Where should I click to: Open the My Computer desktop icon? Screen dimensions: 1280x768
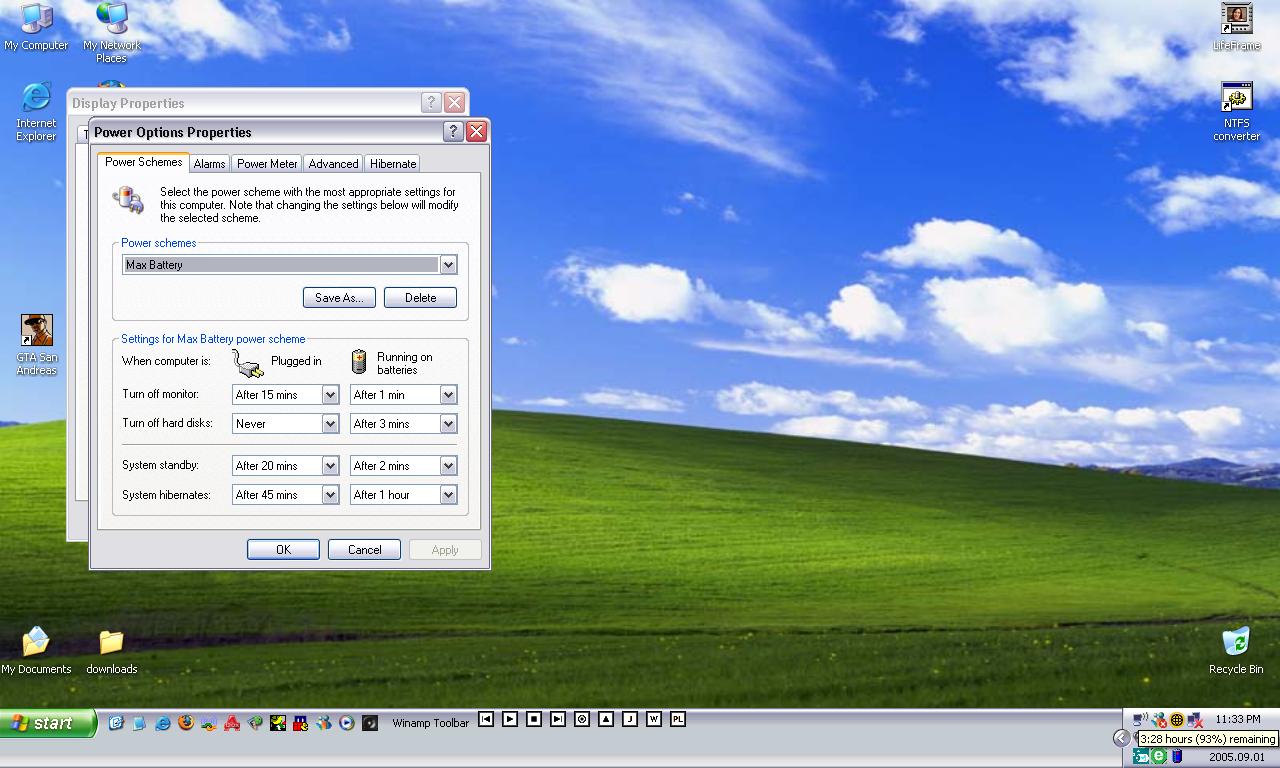[x=36, y=27]
